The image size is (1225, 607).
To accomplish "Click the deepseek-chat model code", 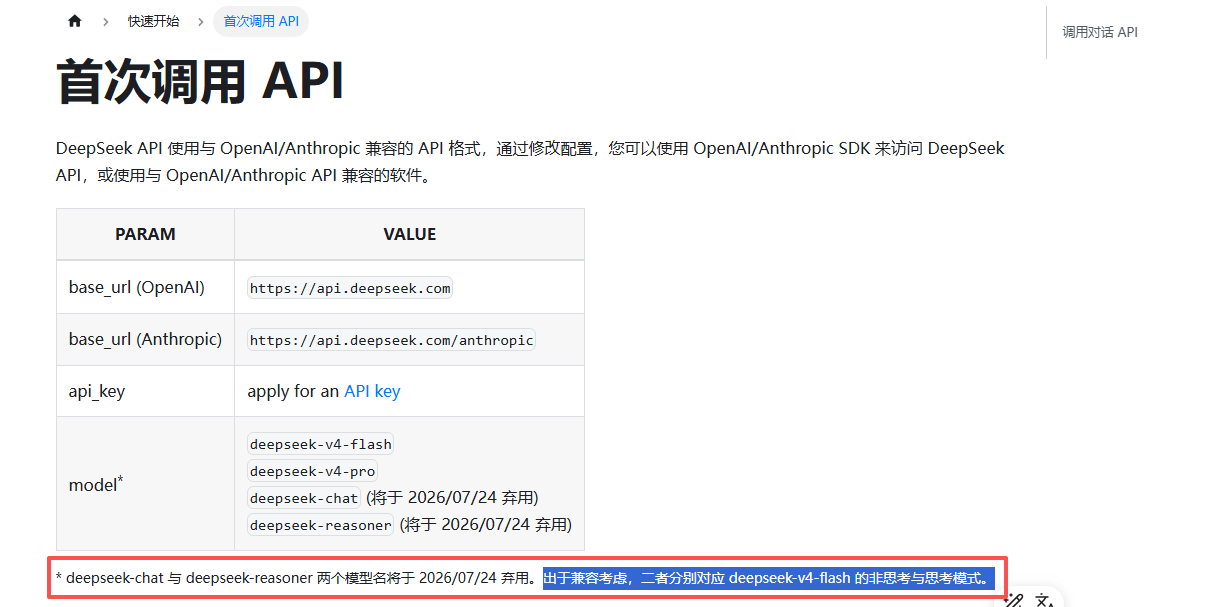I will (x=304, y=498).
